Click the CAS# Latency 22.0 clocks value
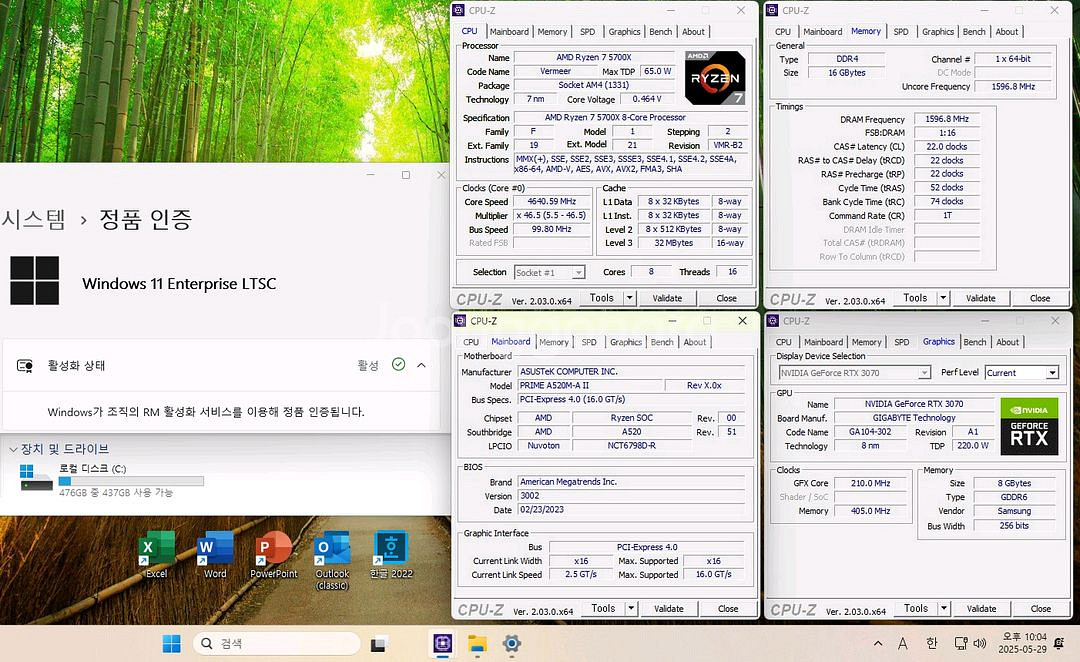 pyautogui.click(x=947, y=147)
